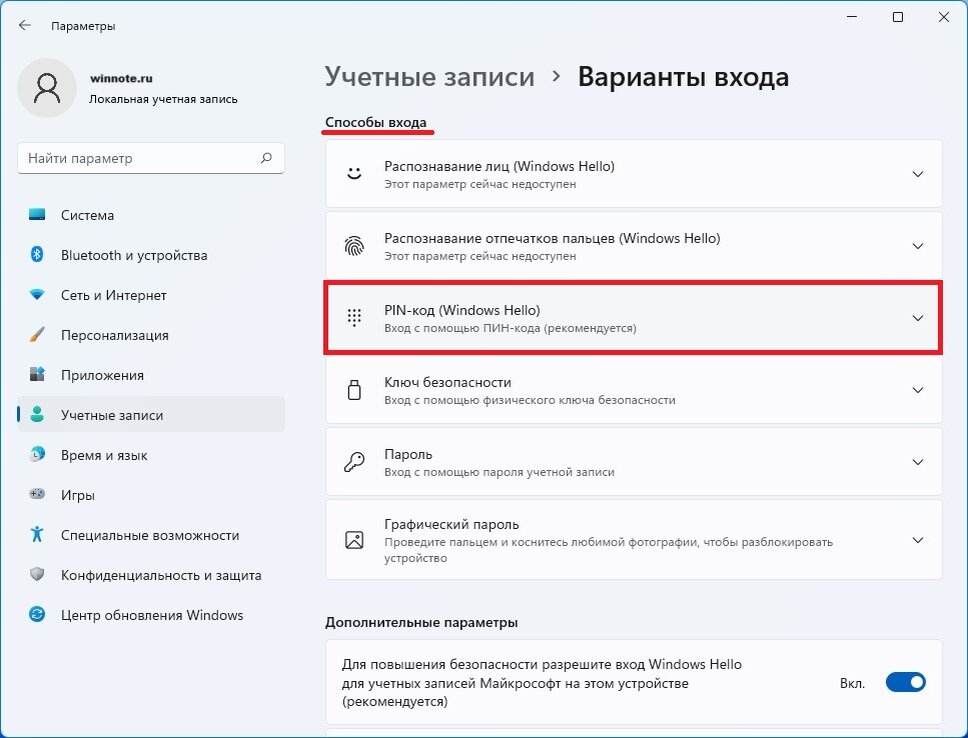The image size is (968, 738).
Task: Expand the Графический пароль chevron
Action: tap(918, 540)
